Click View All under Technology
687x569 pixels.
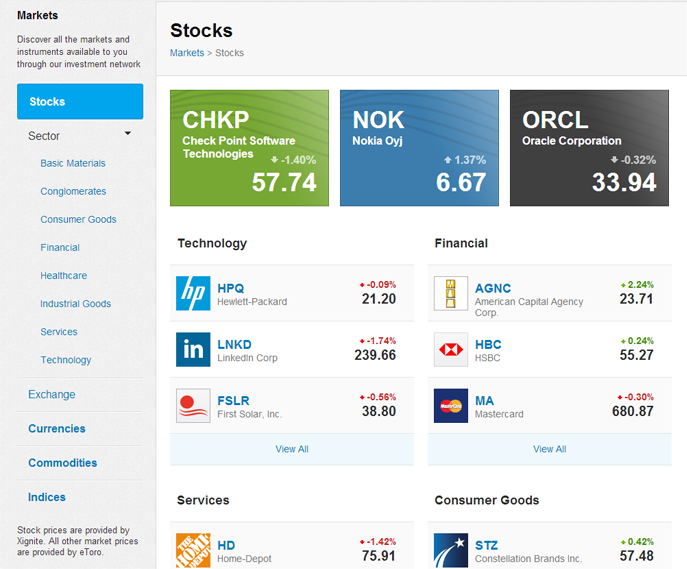pos(292,449)
